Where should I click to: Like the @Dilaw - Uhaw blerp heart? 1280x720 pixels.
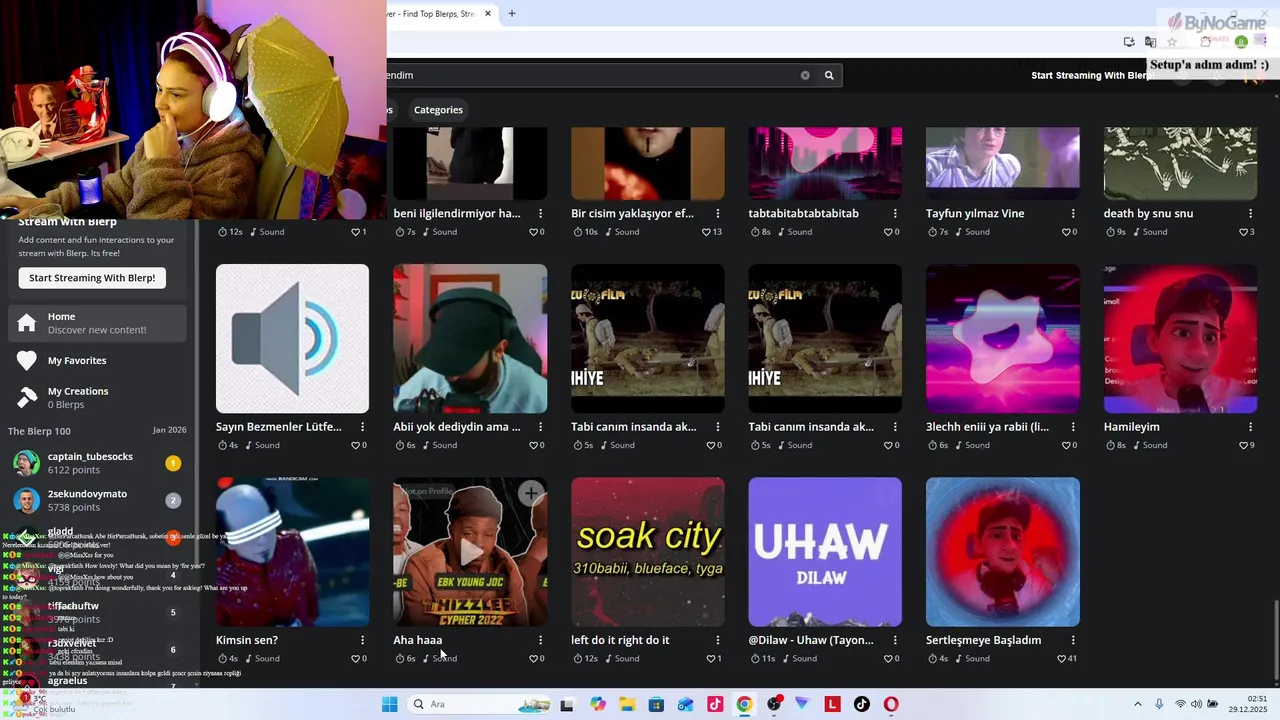pos(890,659)
